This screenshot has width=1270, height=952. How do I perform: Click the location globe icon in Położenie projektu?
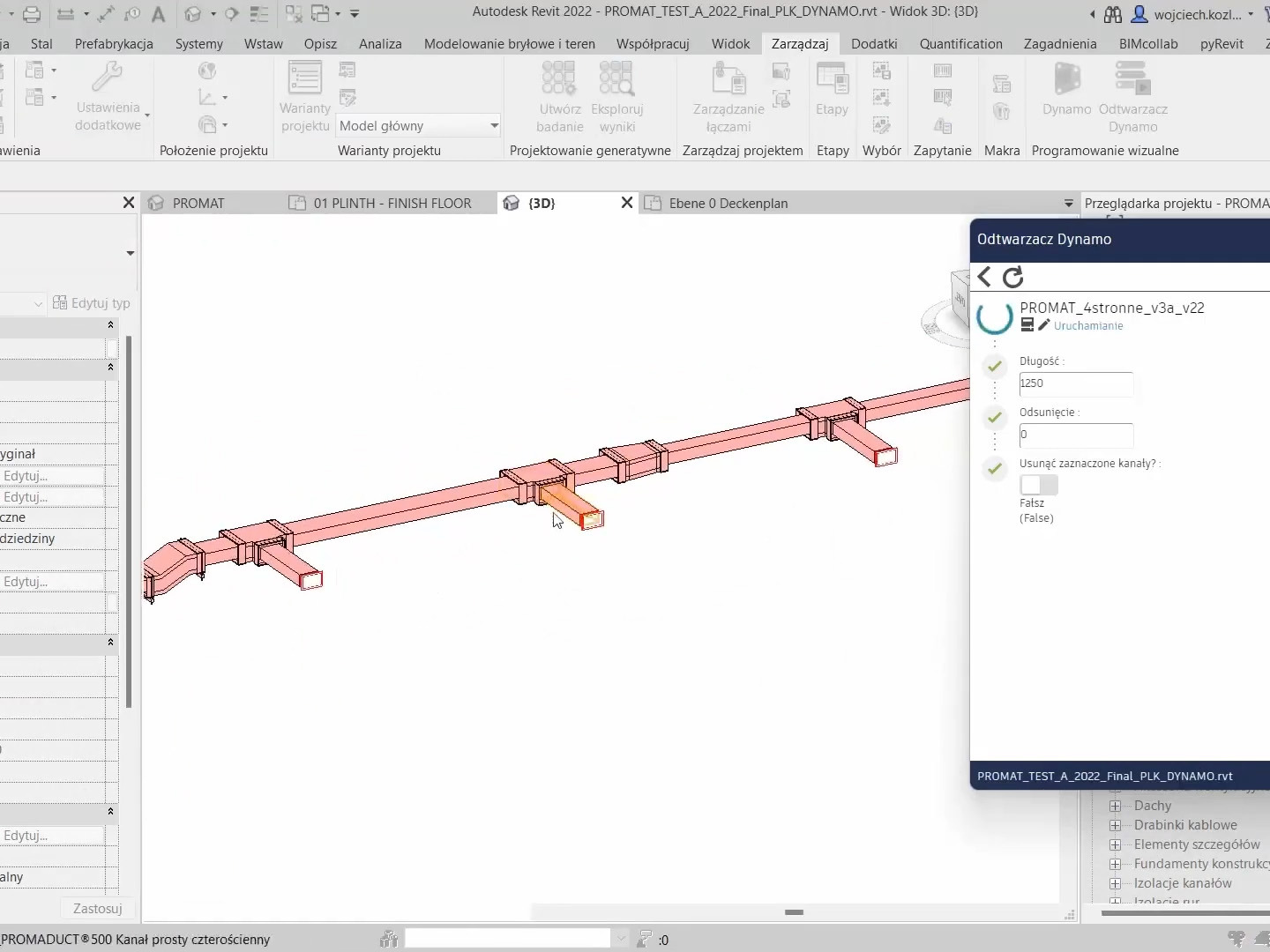207,71
